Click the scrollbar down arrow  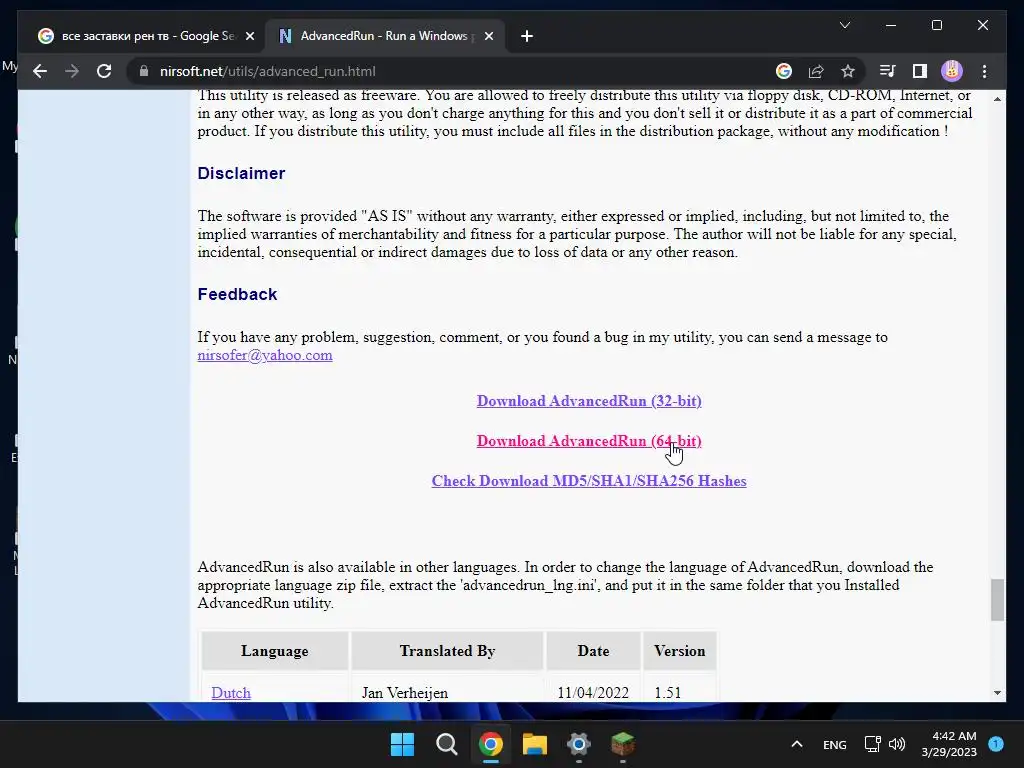(x=997, y=693)
